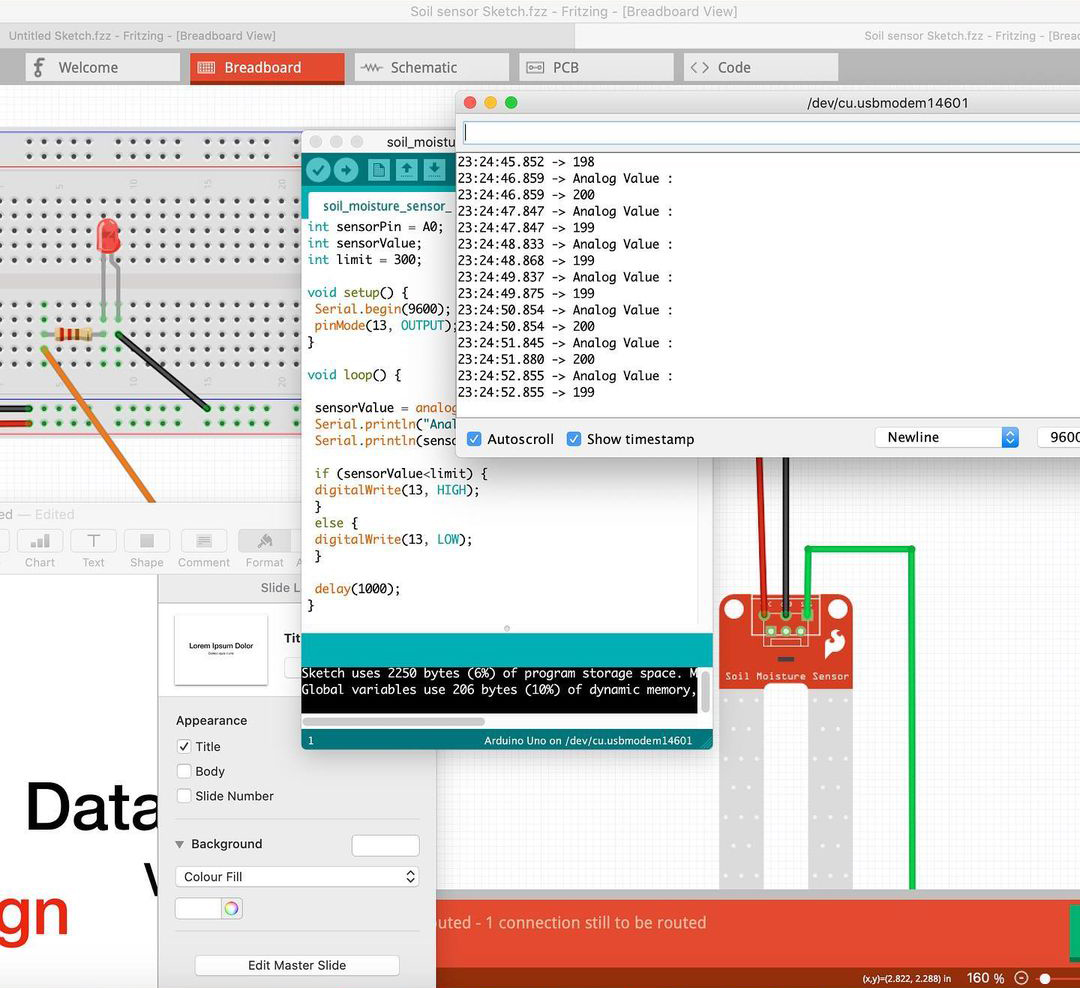Select the red LED on the breadboard

pos(108,236)
